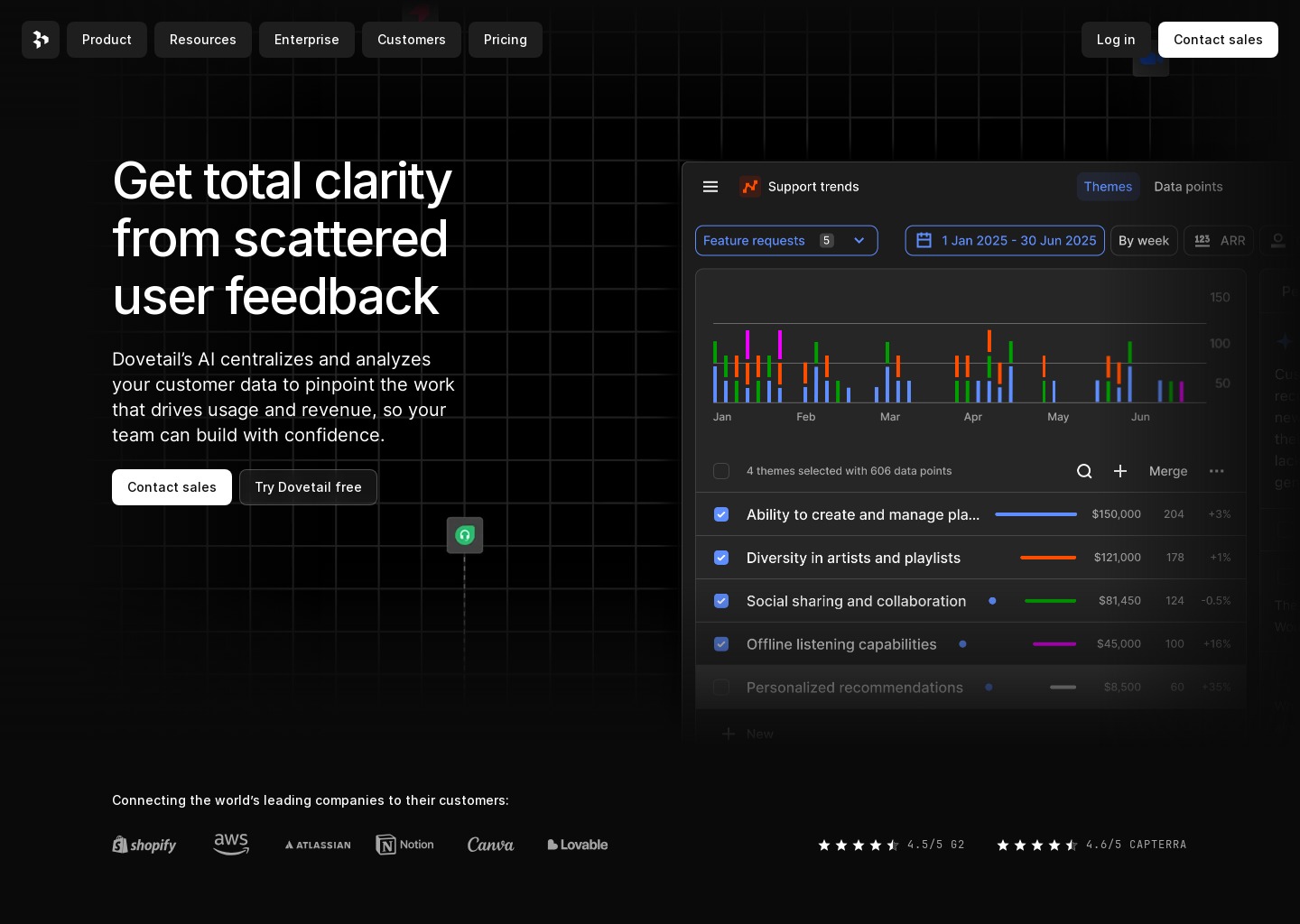Click the AWS logo
1300x924 pixels.
(231, 844)
